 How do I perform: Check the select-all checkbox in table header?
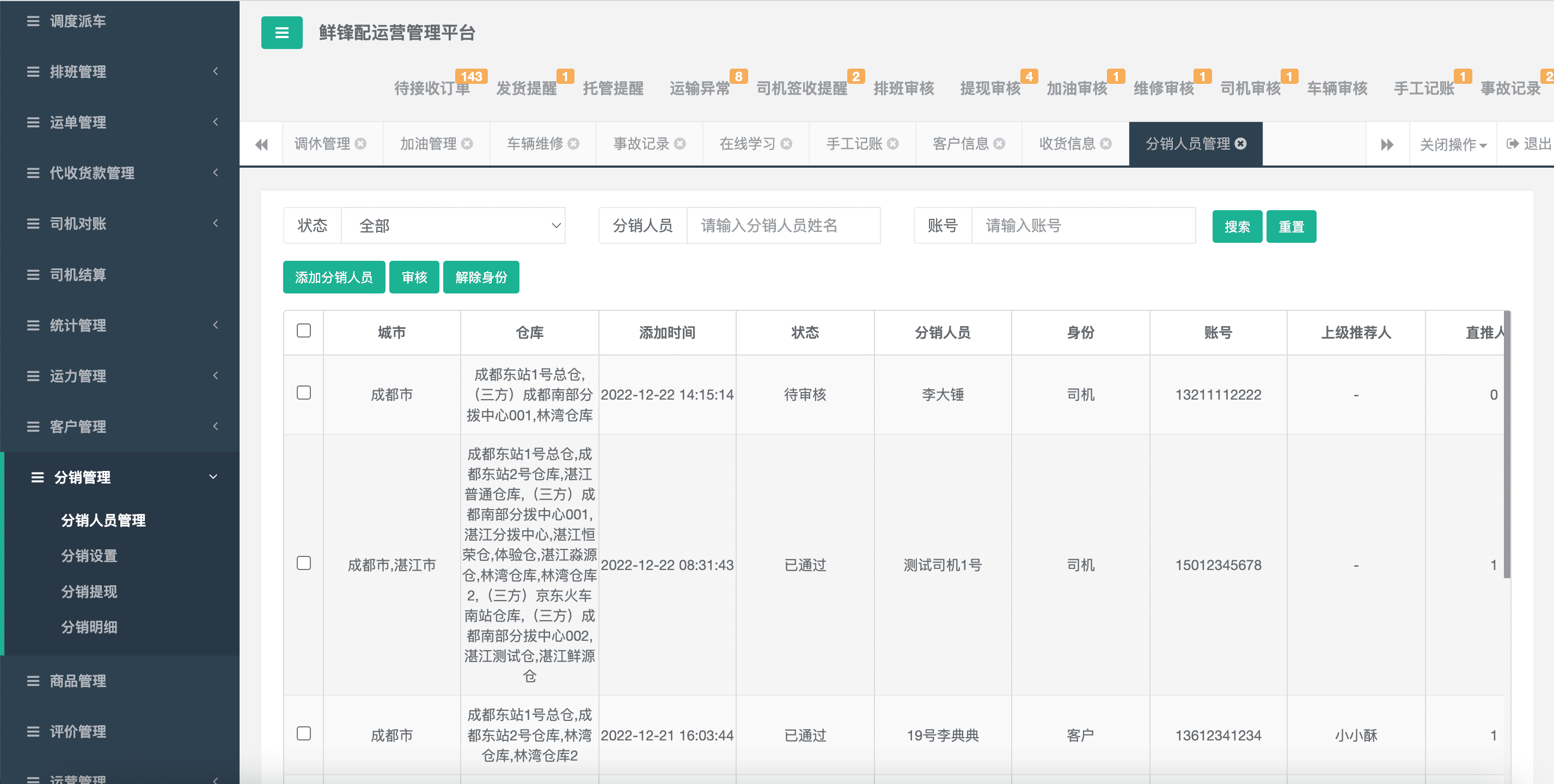point(304,330)
